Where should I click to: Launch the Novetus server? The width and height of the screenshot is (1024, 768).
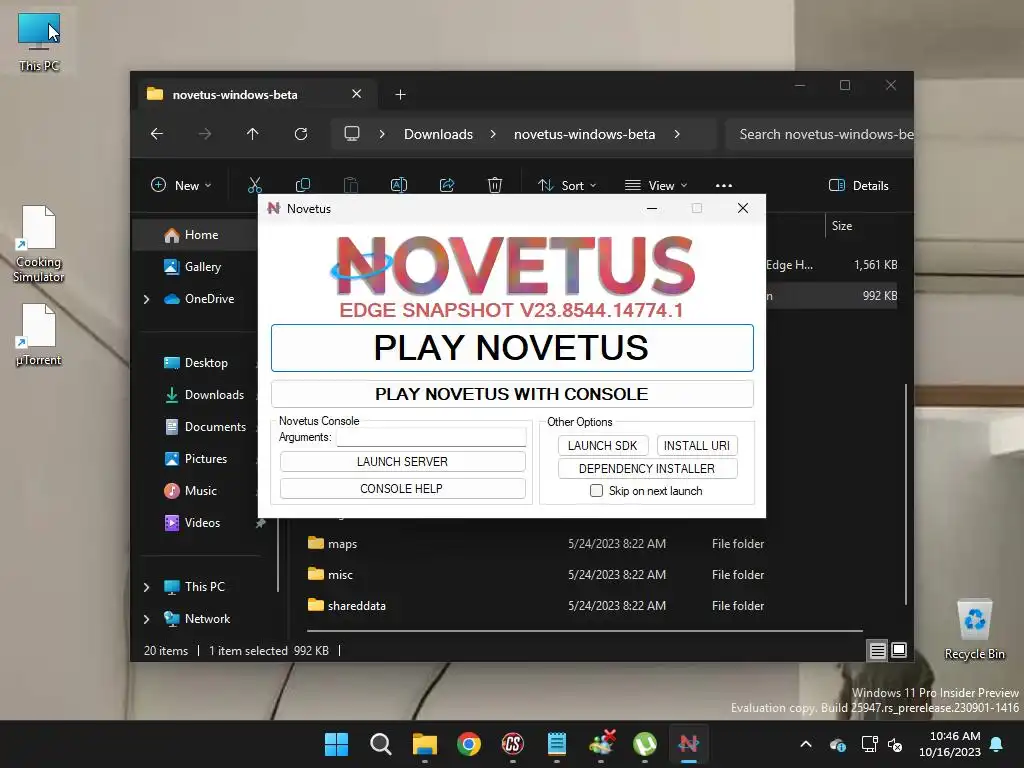[x=402, y=462]
